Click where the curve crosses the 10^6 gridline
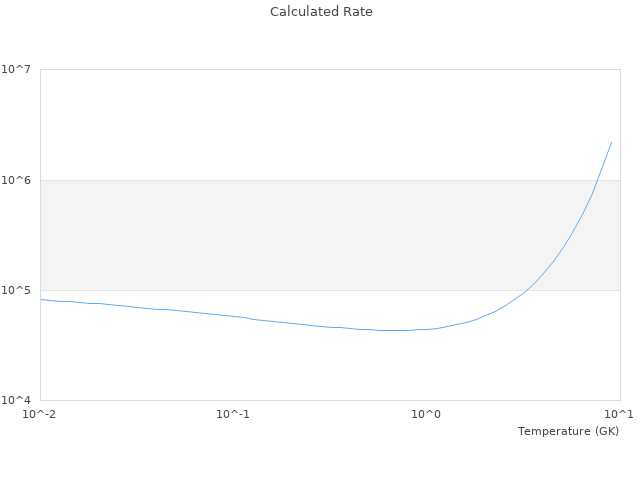Image resolution: width=640 pixels, height=480 pixels. pos(599,180)
